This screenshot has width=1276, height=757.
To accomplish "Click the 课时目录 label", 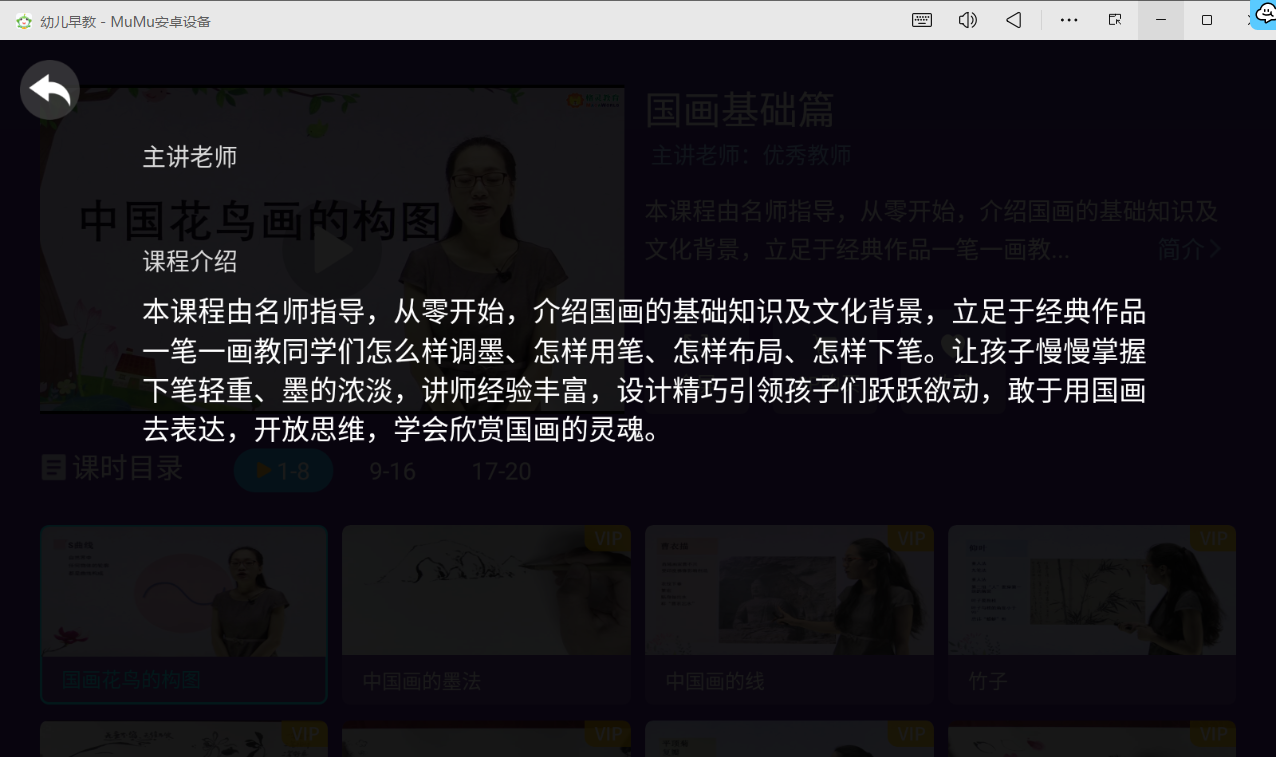I will coord(128,467).
